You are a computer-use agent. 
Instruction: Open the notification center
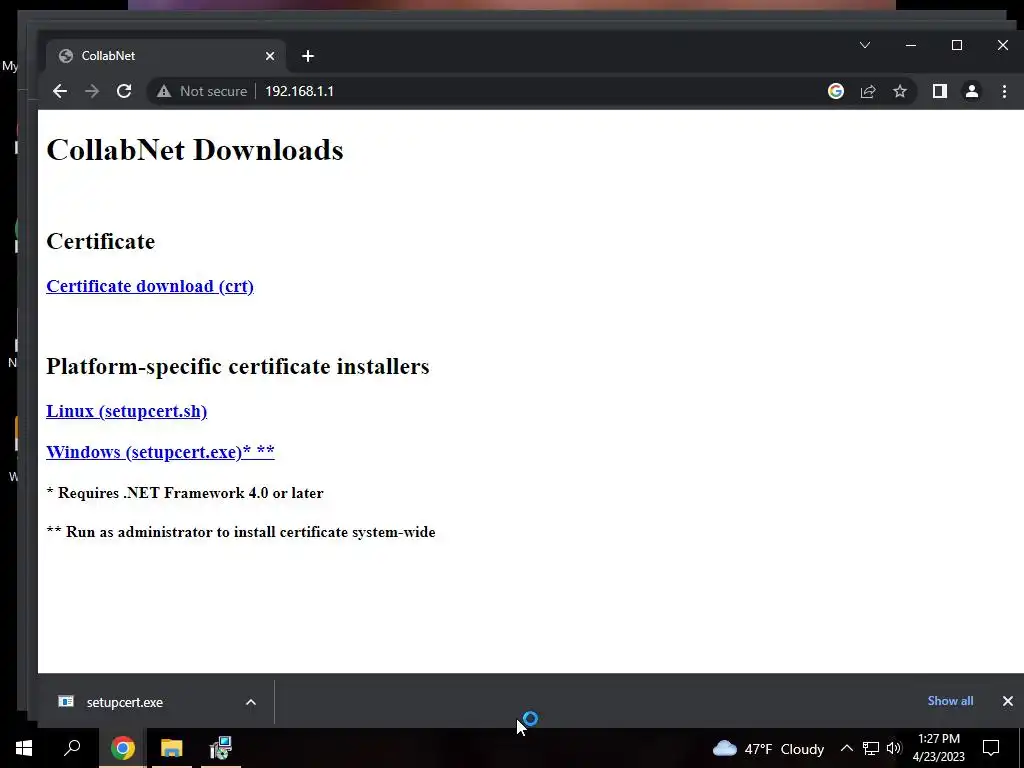pyautogui.click(x=991, y=748)
